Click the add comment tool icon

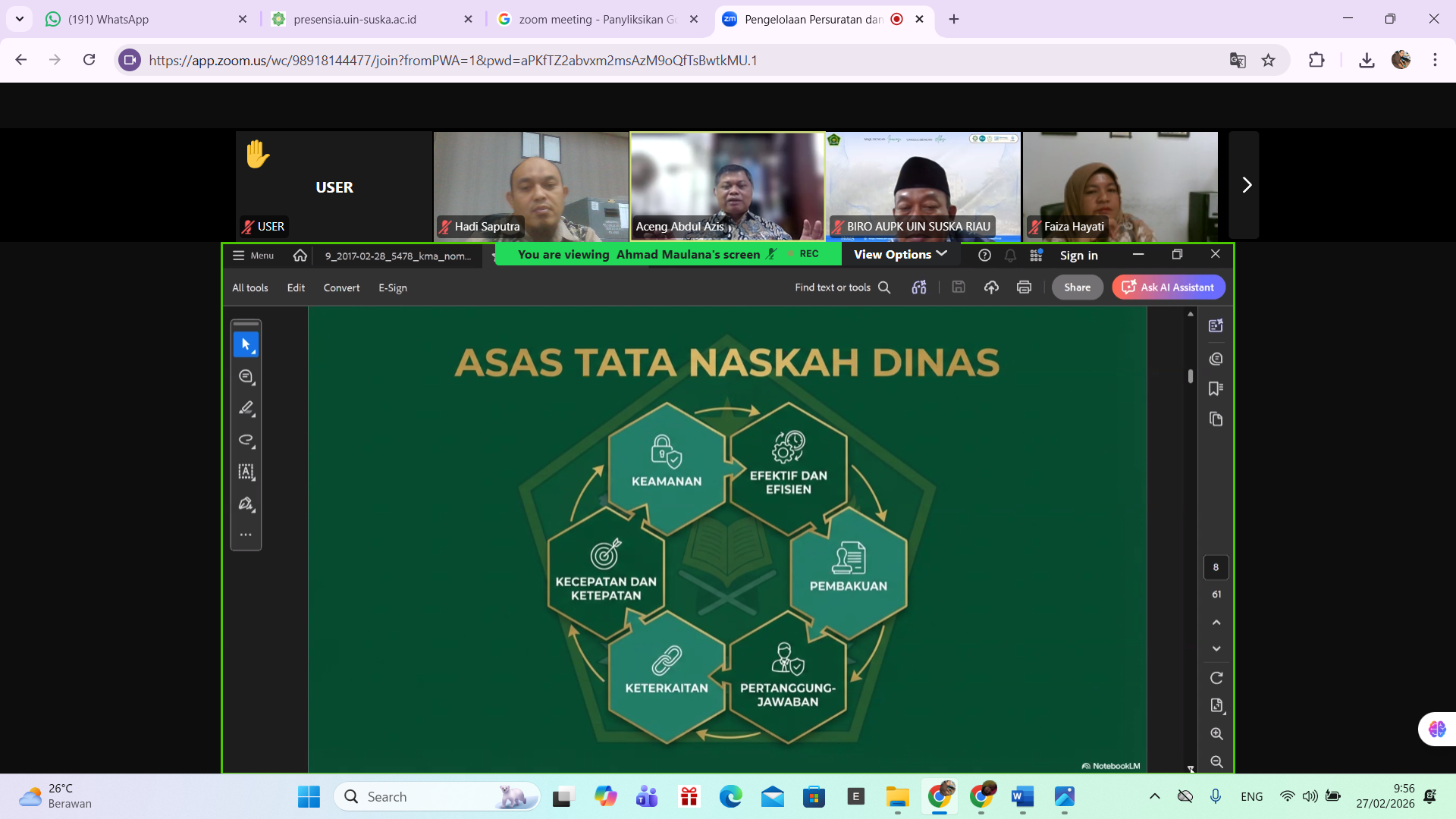(246, 377)
